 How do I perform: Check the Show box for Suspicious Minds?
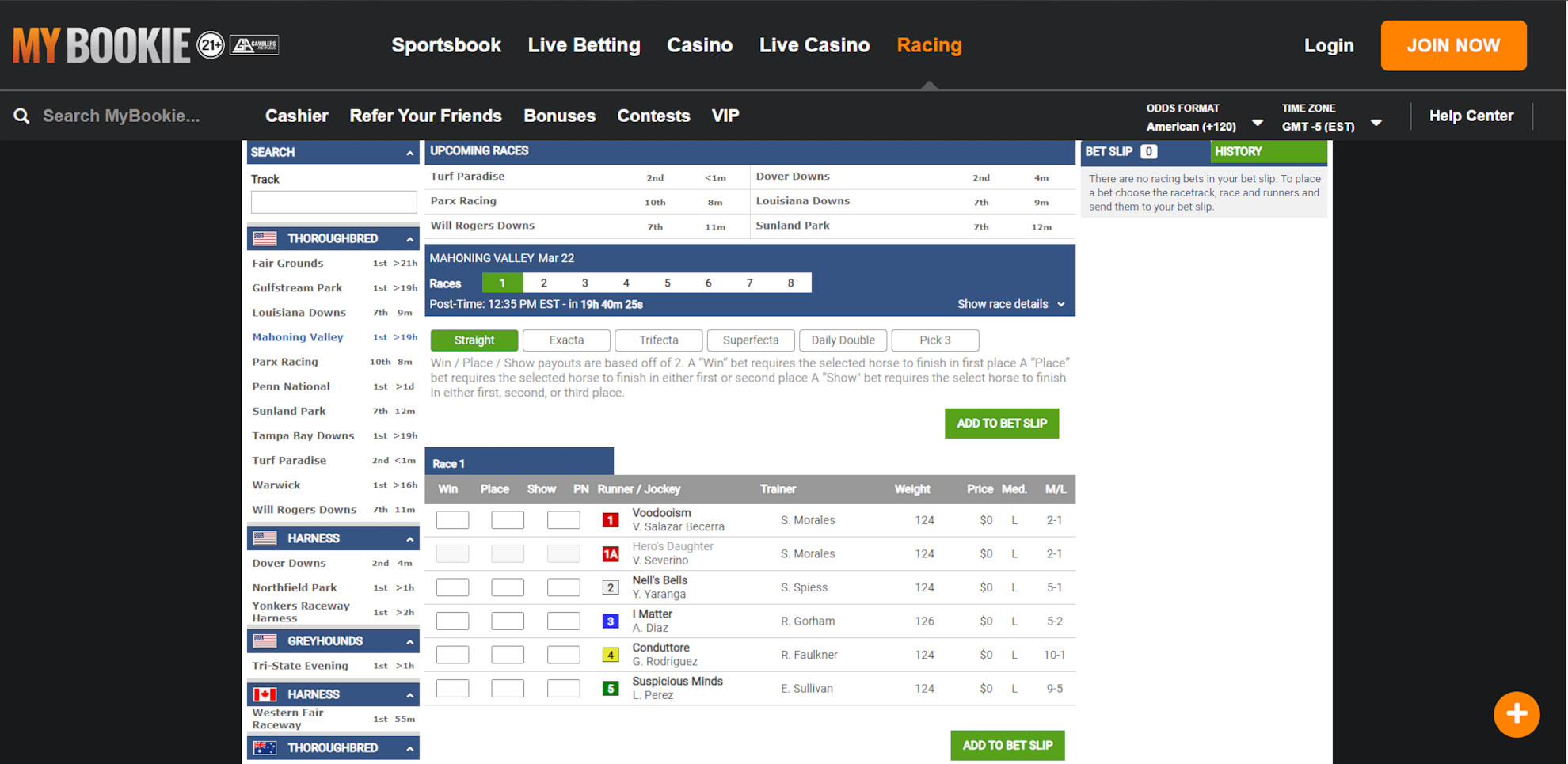point(564,689)
